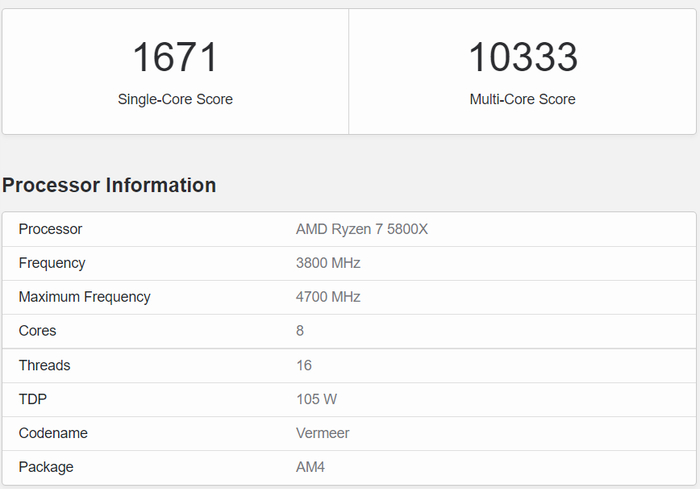Viewport: 700px width, 489px height.
Task: Click the AM4 package value
Action: click(310, 467)
